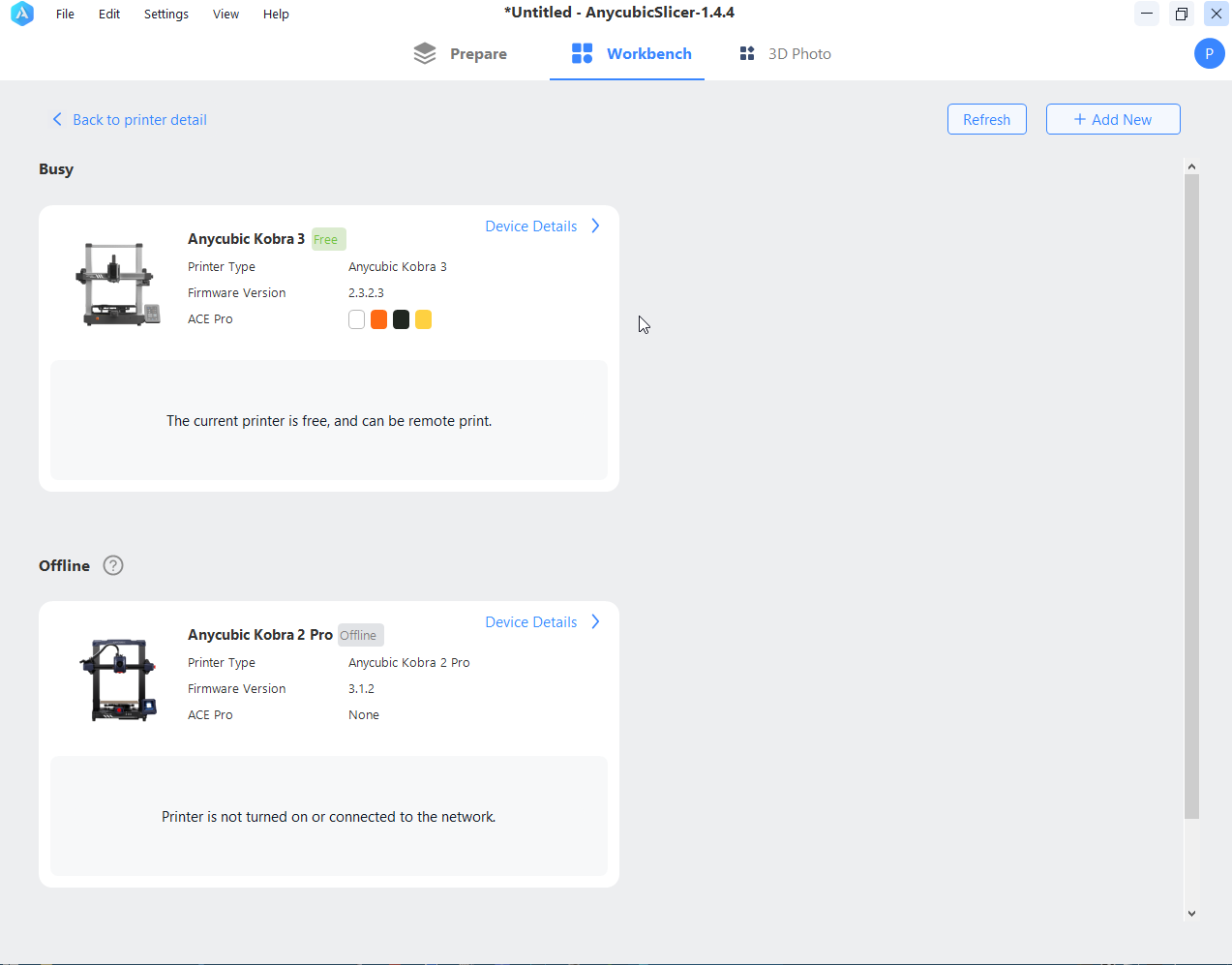Viewport: 1232px width, 965px height.
Task: Click the scrollbar up arrow
Action: point(1191,166)
